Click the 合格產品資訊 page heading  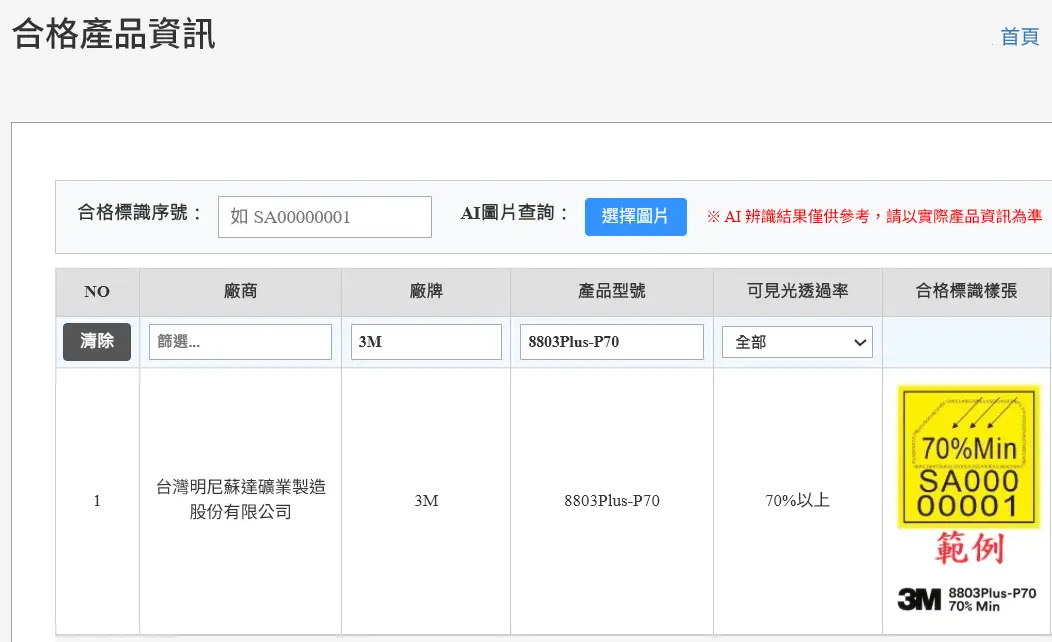(x=114, y=34)
